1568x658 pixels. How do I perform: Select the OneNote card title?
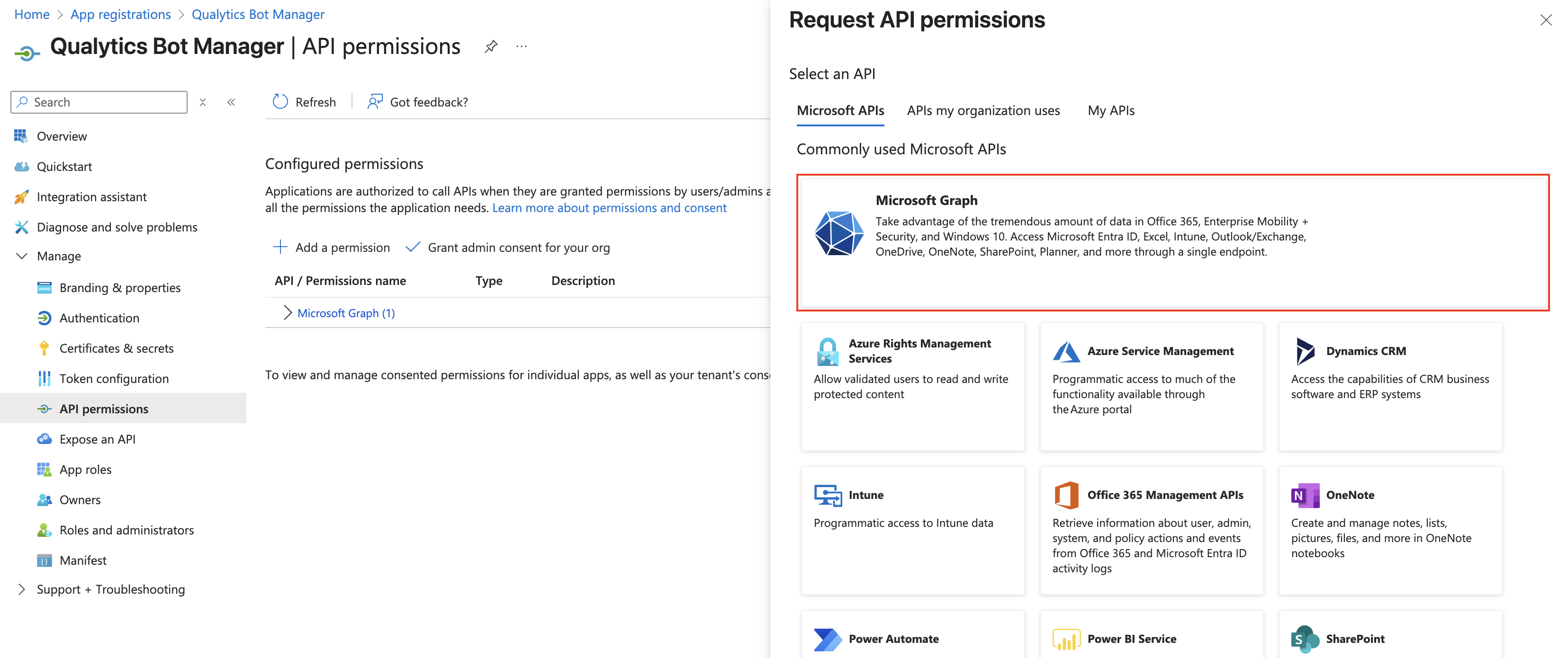pos(1350,495)
